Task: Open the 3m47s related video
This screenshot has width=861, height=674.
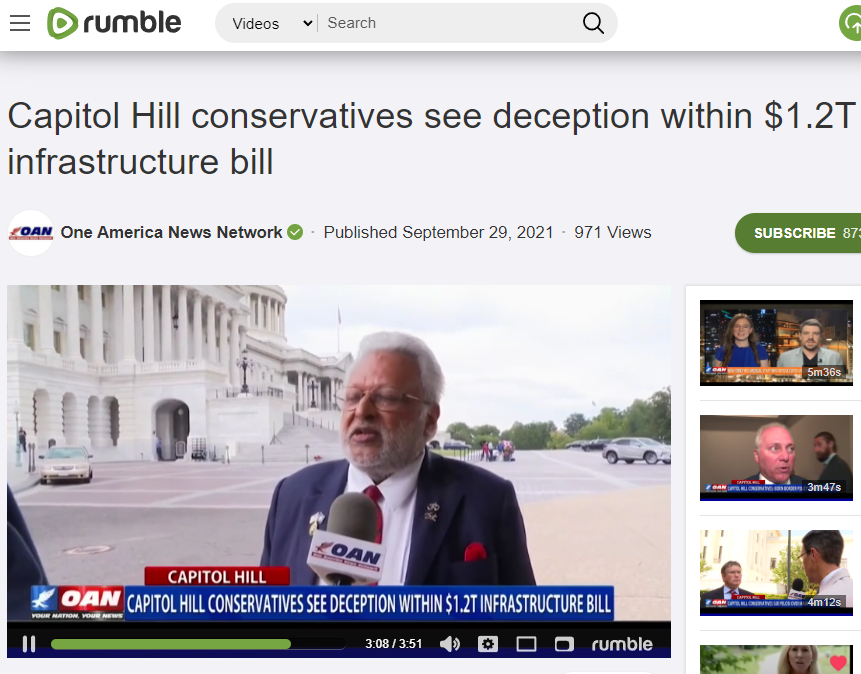Action: [776, 458]
